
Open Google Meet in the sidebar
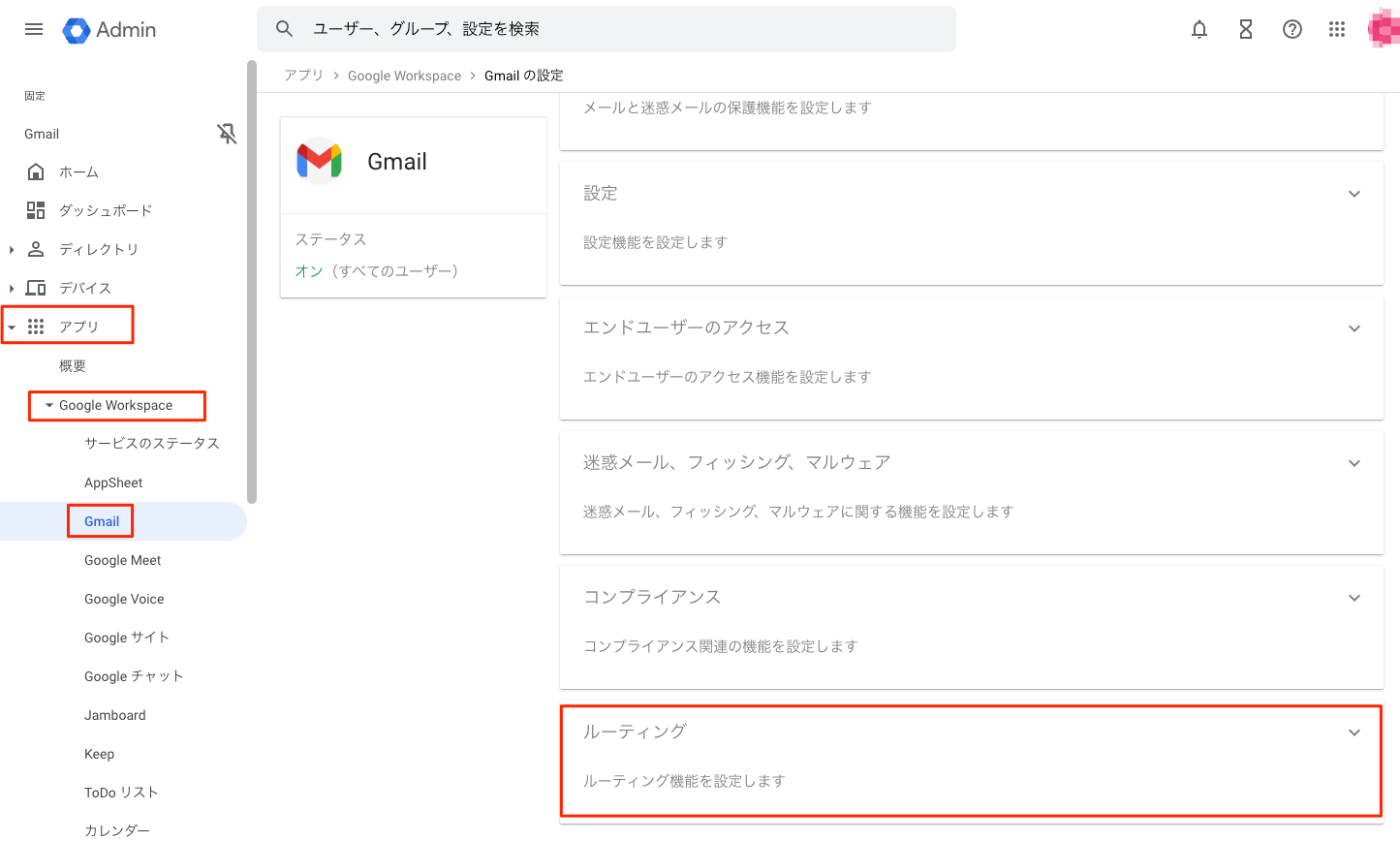(123, 560)
